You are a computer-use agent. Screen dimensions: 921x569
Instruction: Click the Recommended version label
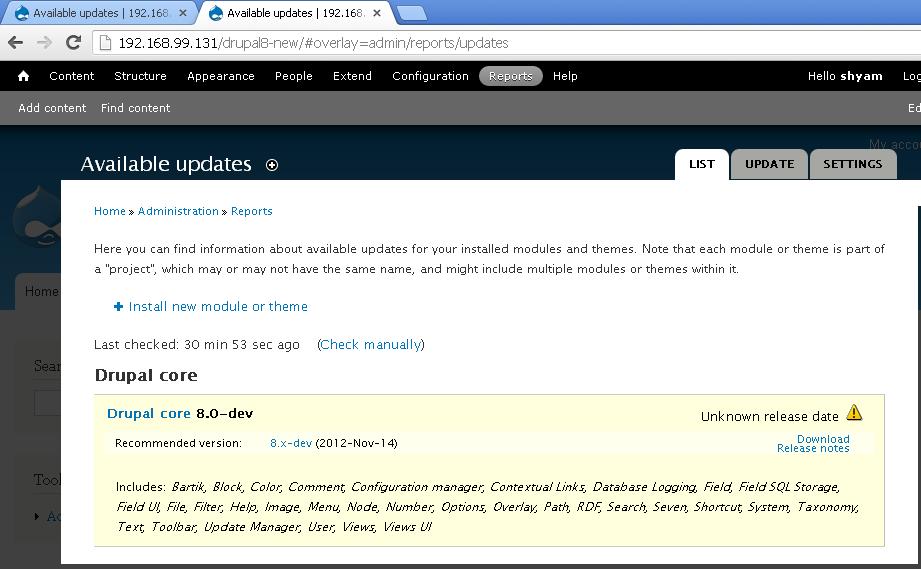(x=178, y=443)
